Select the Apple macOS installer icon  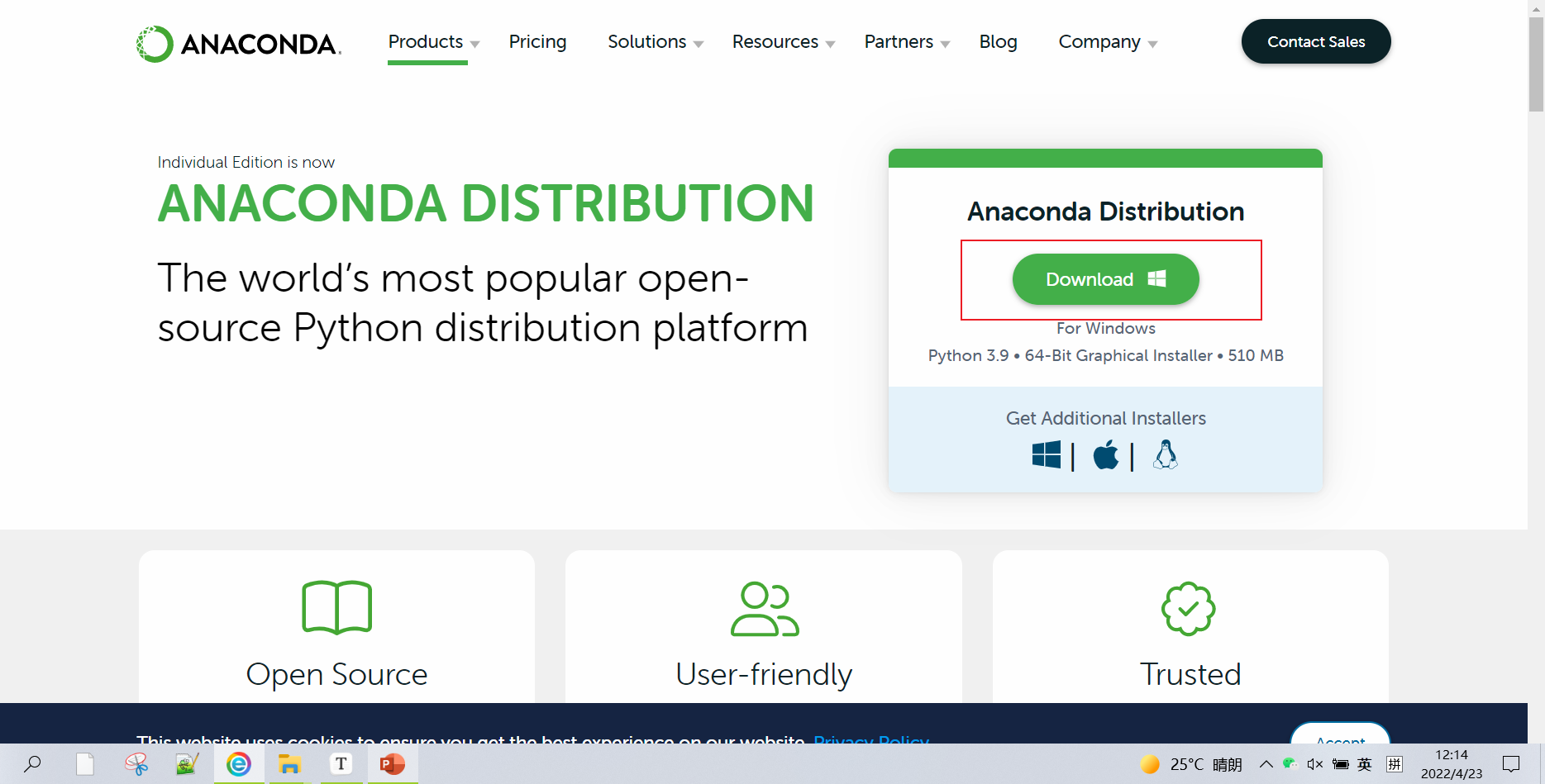tap(1106, 454)
